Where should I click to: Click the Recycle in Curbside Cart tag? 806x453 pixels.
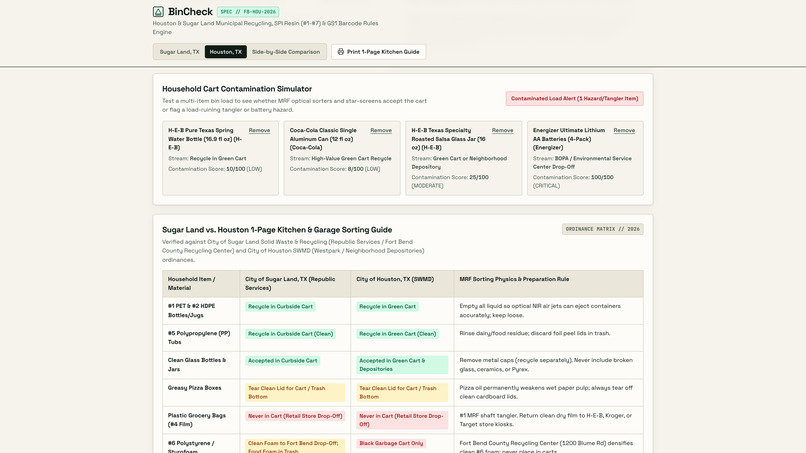(x=280, y=306)
